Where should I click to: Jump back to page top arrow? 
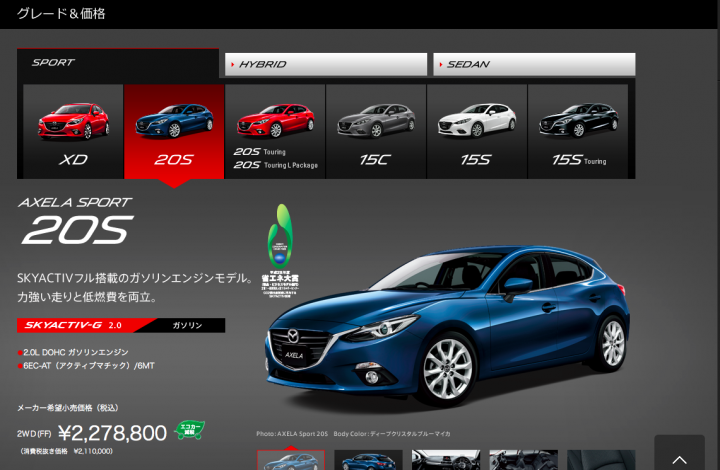tap(680, 453)
